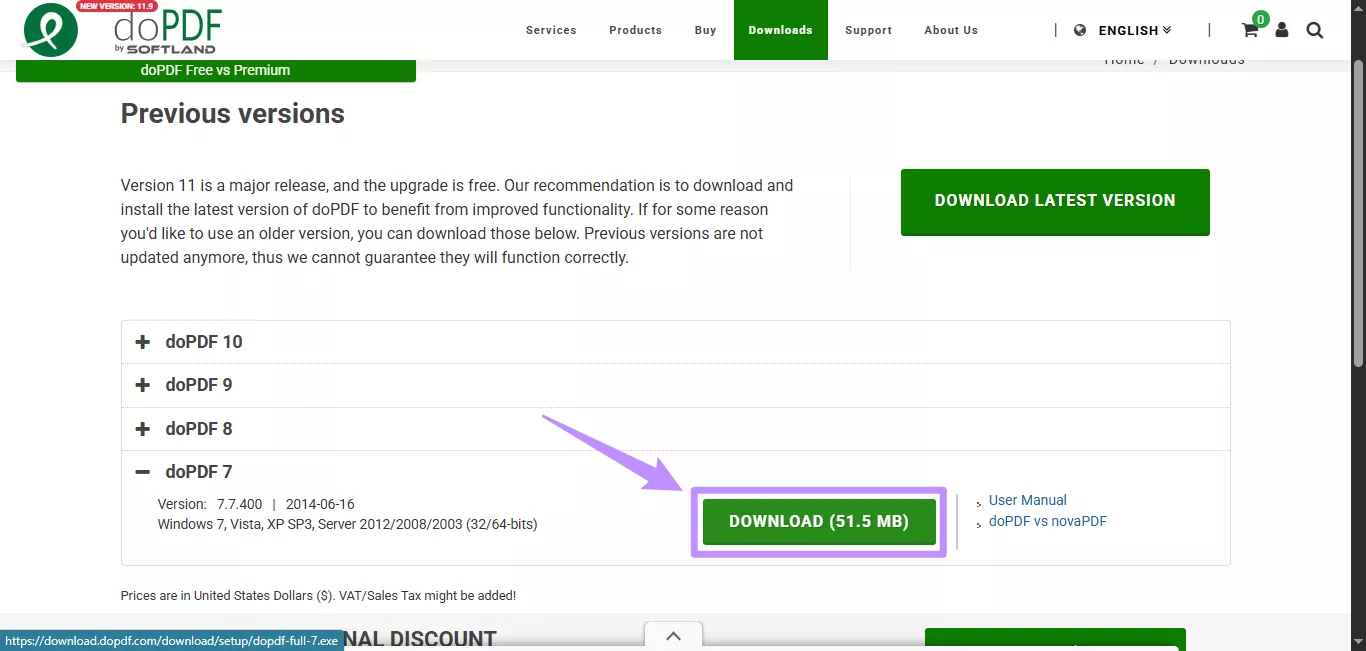The height and width of the screenshot is (651, 1366).
Task: Click the globe language icon
Action: 1080,30
